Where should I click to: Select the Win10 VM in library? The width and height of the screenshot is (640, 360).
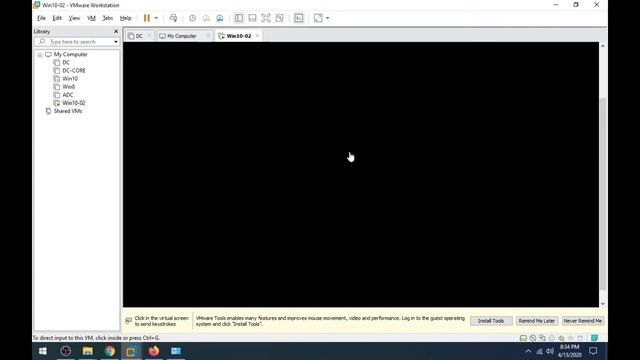pyautogui.click(x=70, y=79)
